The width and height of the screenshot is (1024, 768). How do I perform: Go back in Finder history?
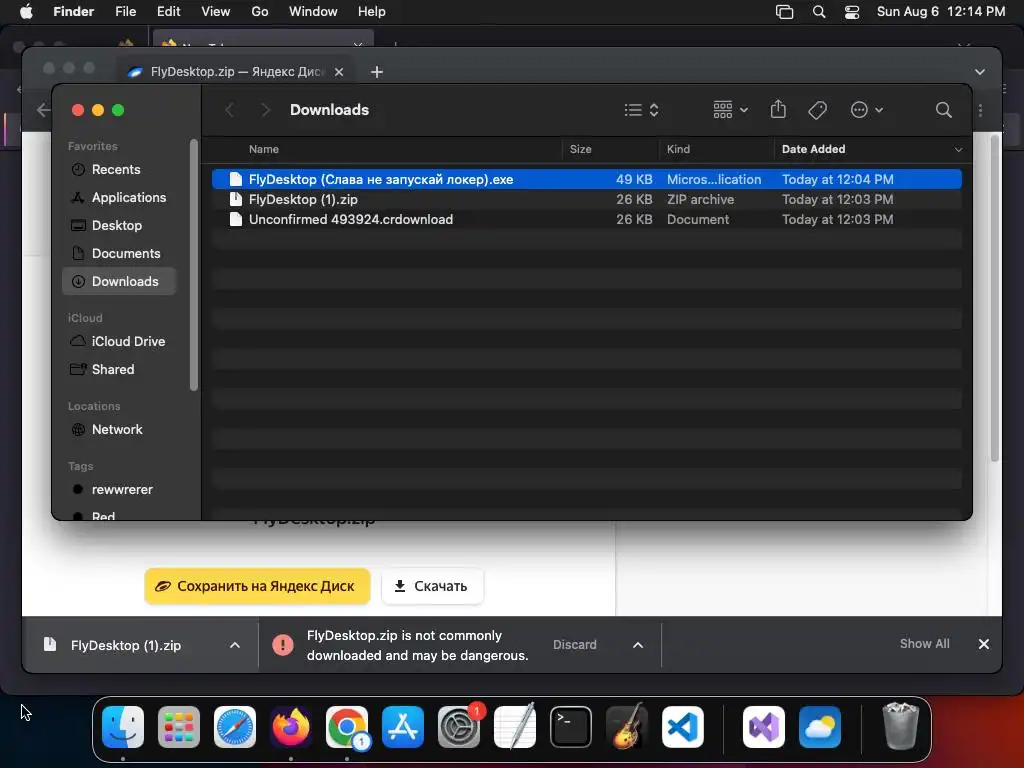230,110
